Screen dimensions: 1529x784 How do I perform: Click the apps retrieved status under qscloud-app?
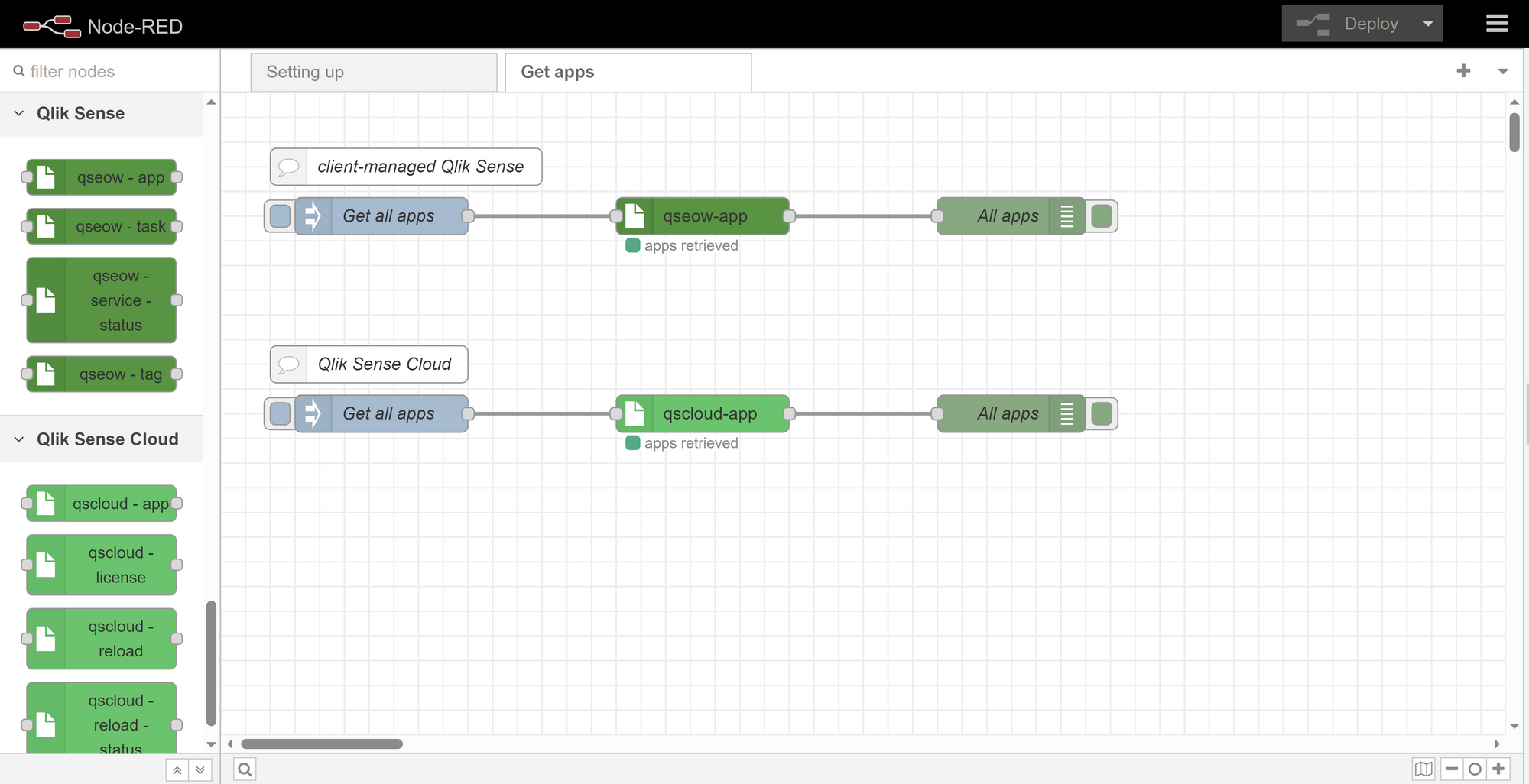click(682, 443)
